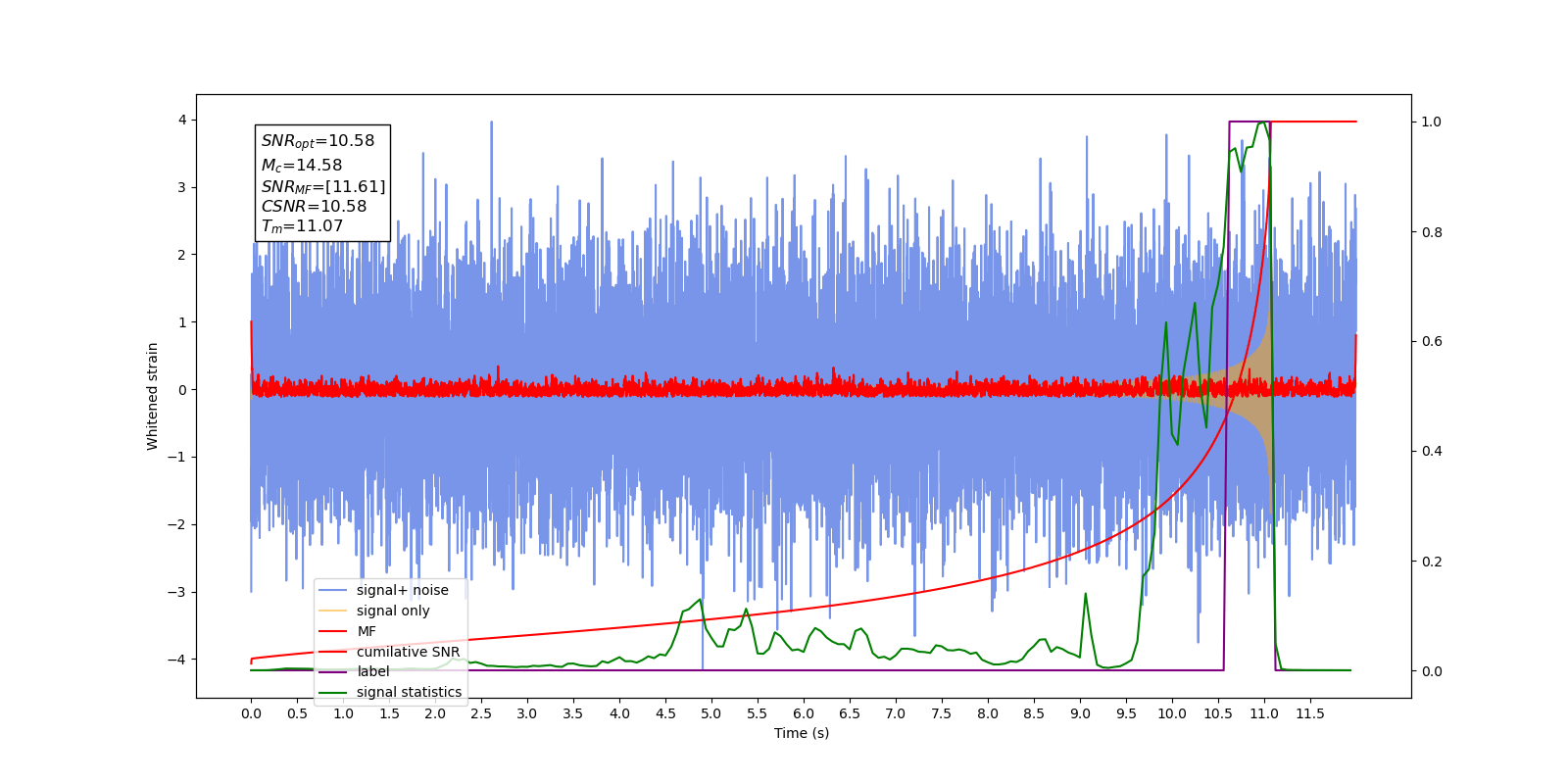This screenshot has width=1568, height=784.
Task: Click the 0.8 tick on right axis
Action: point(1432,232)
